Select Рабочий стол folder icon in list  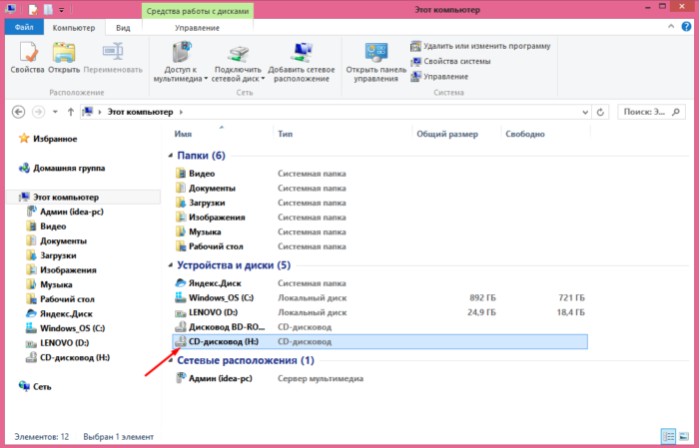click(181, 247)
